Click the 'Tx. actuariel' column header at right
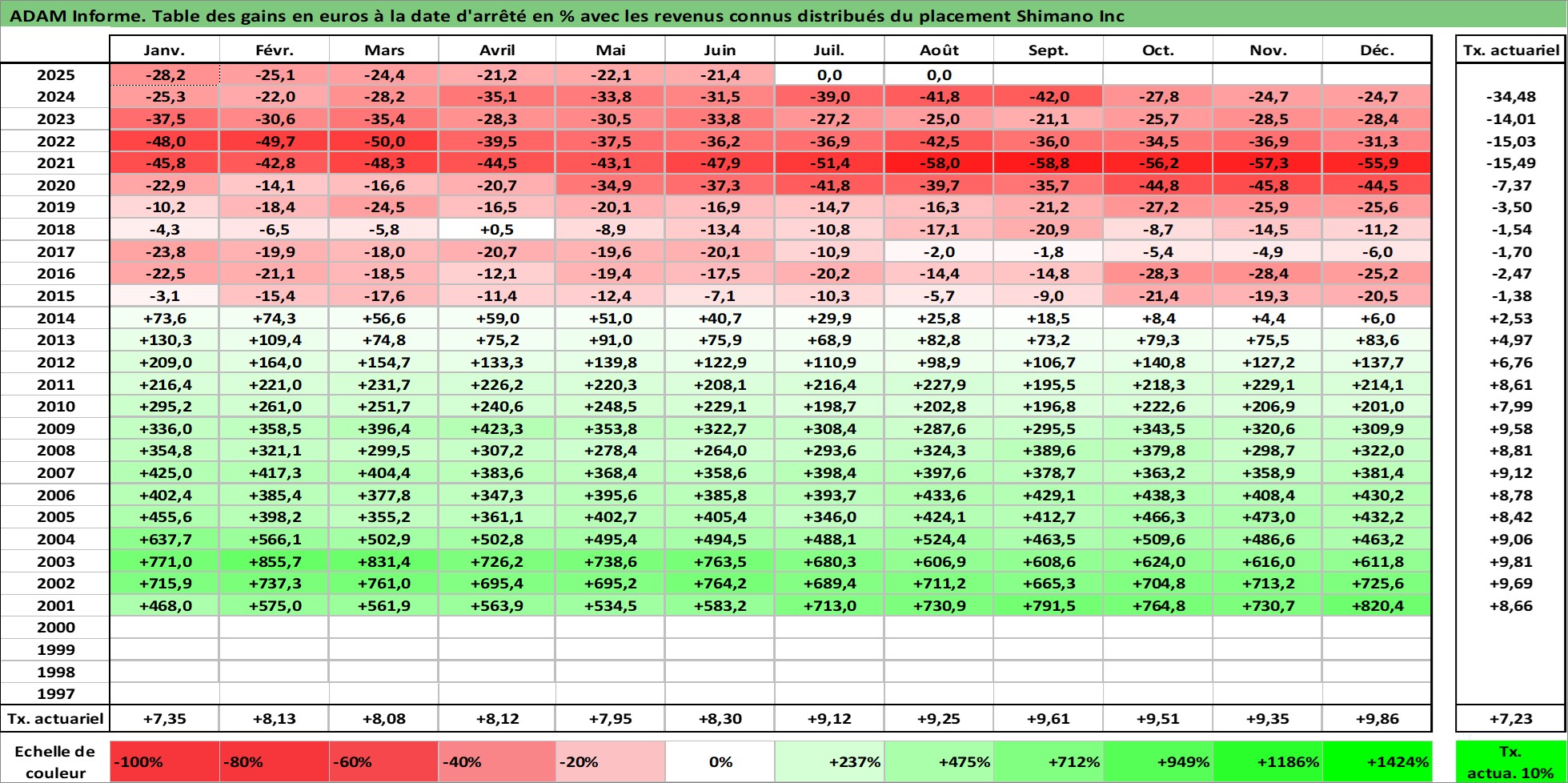 [x=1510, y=50]
